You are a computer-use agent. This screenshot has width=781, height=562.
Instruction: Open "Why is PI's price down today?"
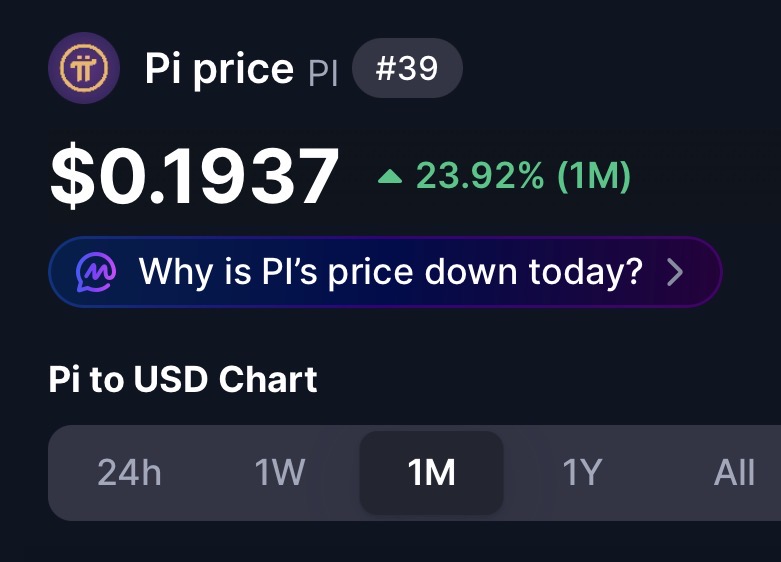[390, 272]
